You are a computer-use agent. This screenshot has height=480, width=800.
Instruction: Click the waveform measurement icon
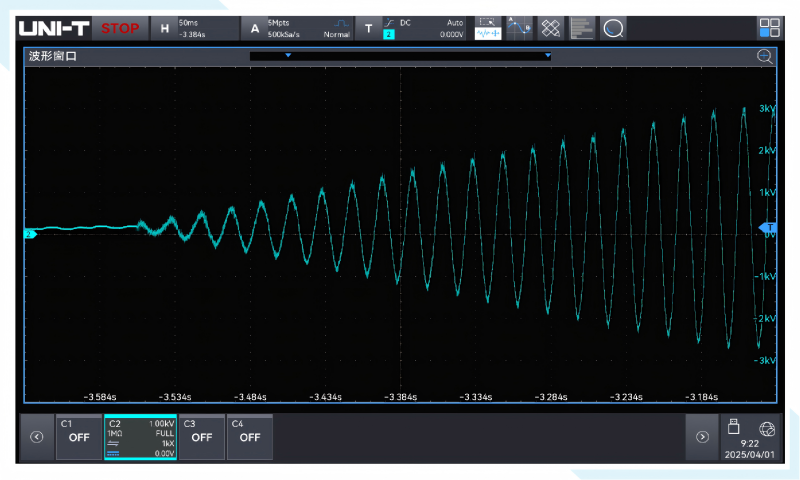[488, 28]
